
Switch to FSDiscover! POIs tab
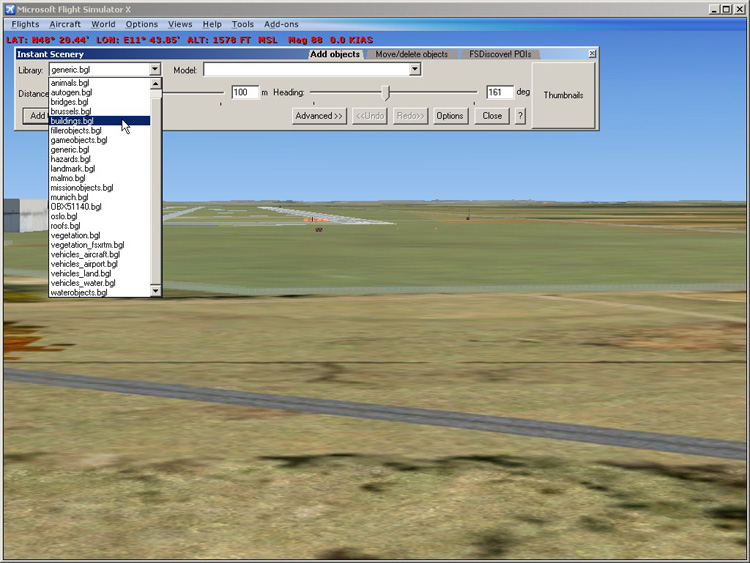click(x=500, y=55)
